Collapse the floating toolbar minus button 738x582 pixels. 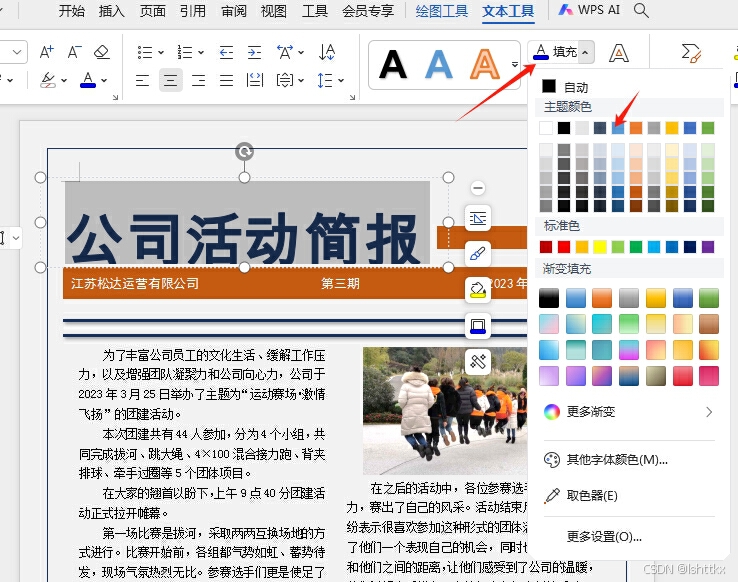click(478, 188)
